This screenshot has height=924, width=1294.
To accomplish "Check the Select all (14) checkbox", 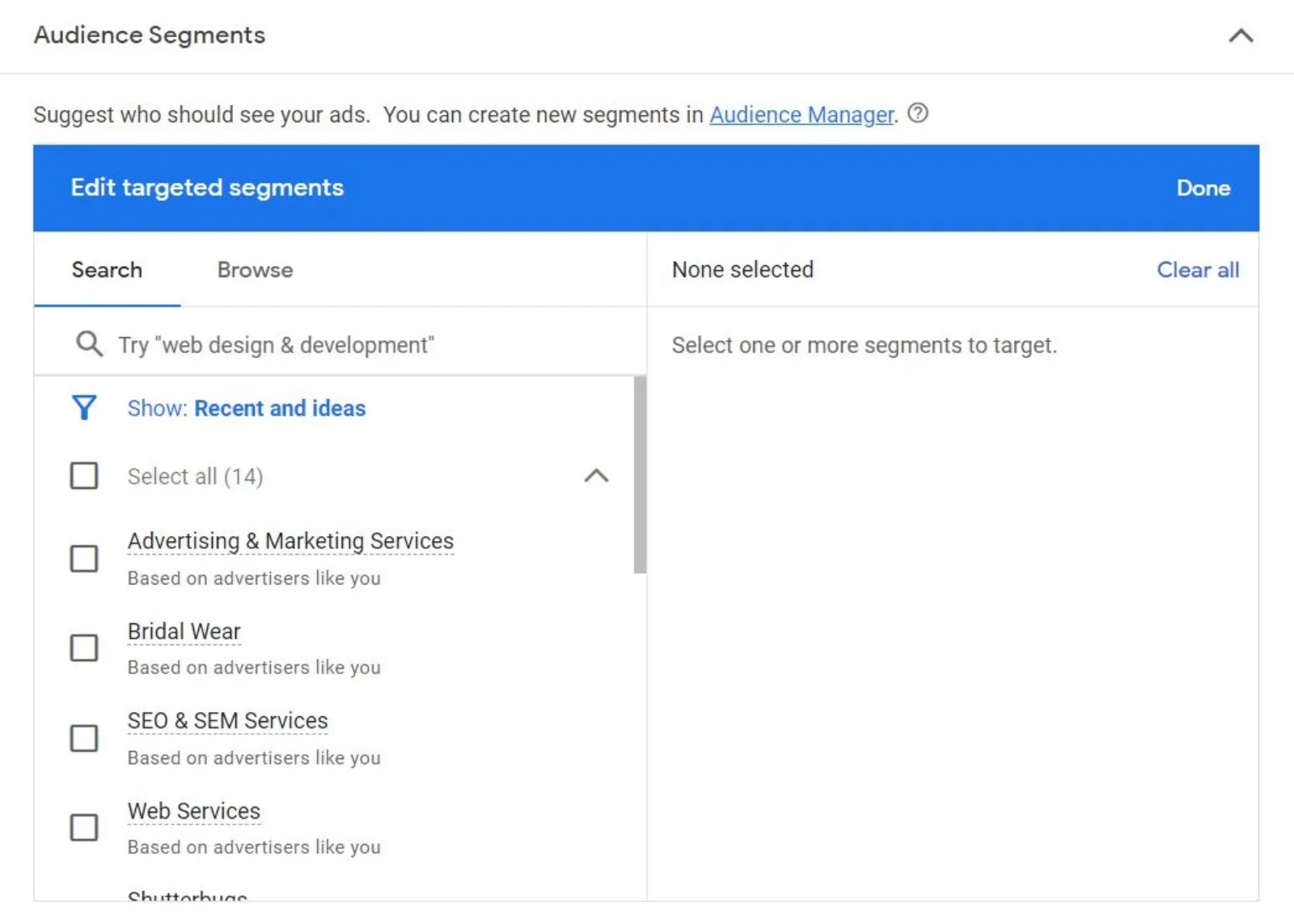I will 84,476.
